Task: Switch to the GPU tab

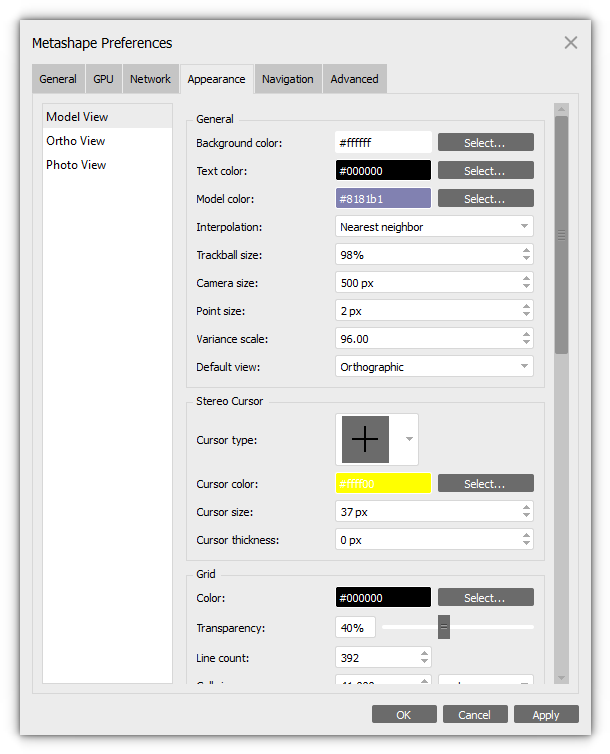Action: click(x=103, y=79)
